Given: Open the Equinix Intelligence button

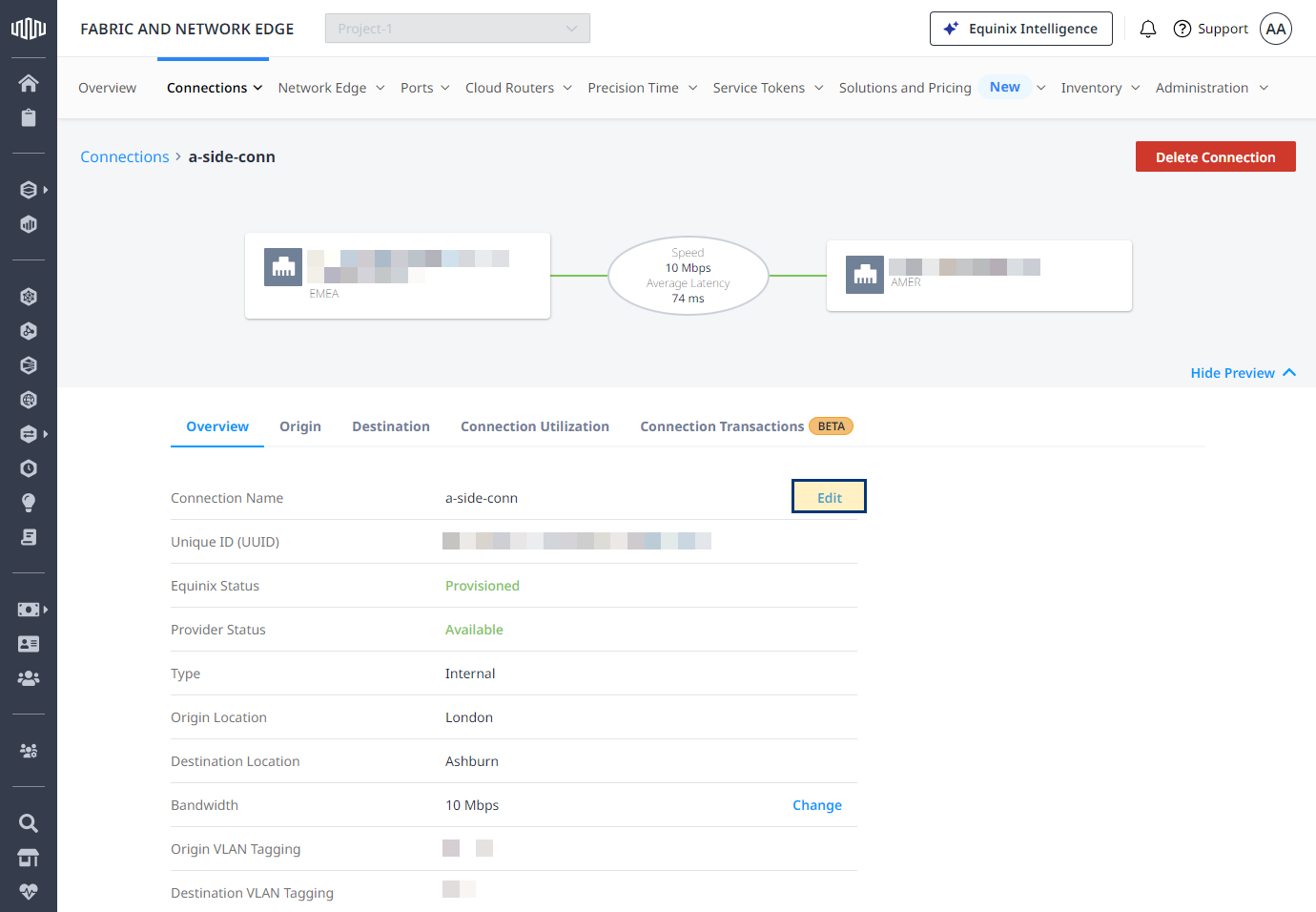Looking at the screenshot, I should pos(1020,29).
